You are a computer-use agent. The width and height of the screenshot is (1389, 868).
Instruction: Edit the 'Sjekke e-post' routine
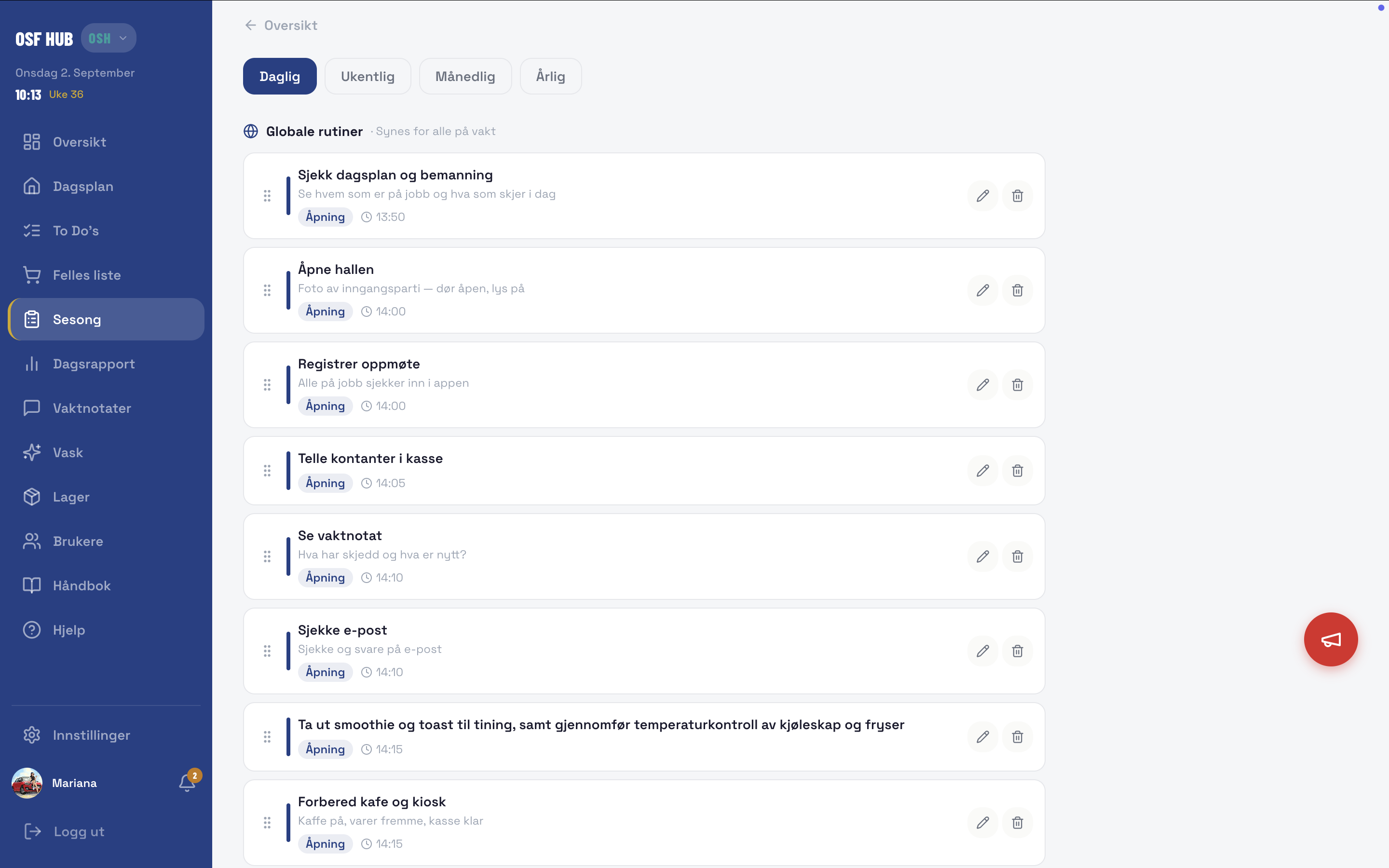coord(982,651)
